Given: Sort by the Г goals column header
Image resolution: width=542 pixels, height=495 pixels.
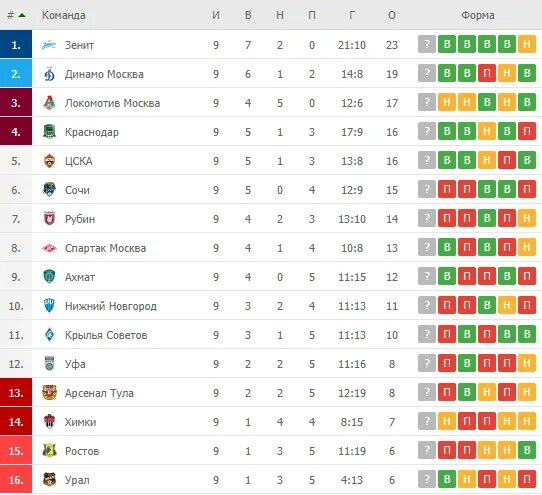Looking at the screenshot, I should 352,15.
